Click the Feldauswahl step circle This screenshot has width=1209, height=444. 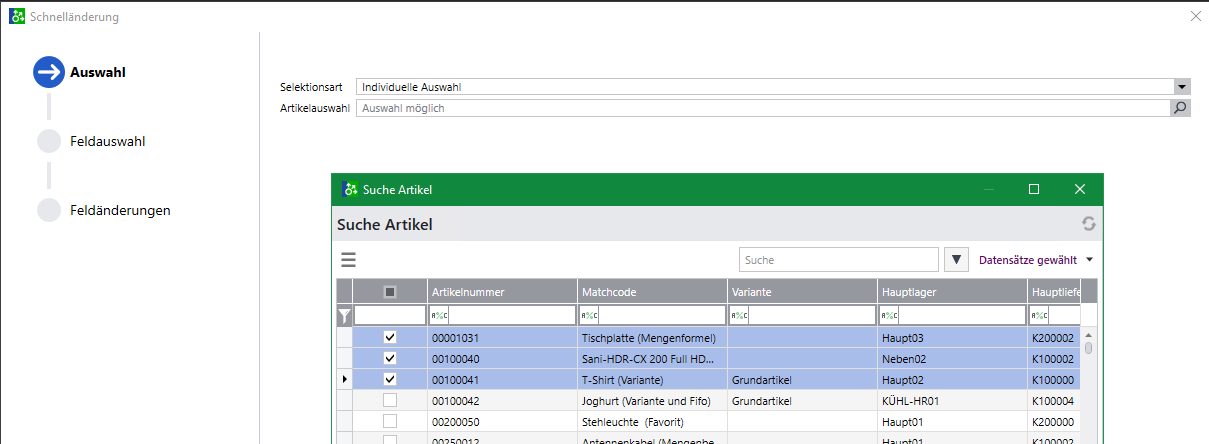pyautogui.click(x=49, y=141)
